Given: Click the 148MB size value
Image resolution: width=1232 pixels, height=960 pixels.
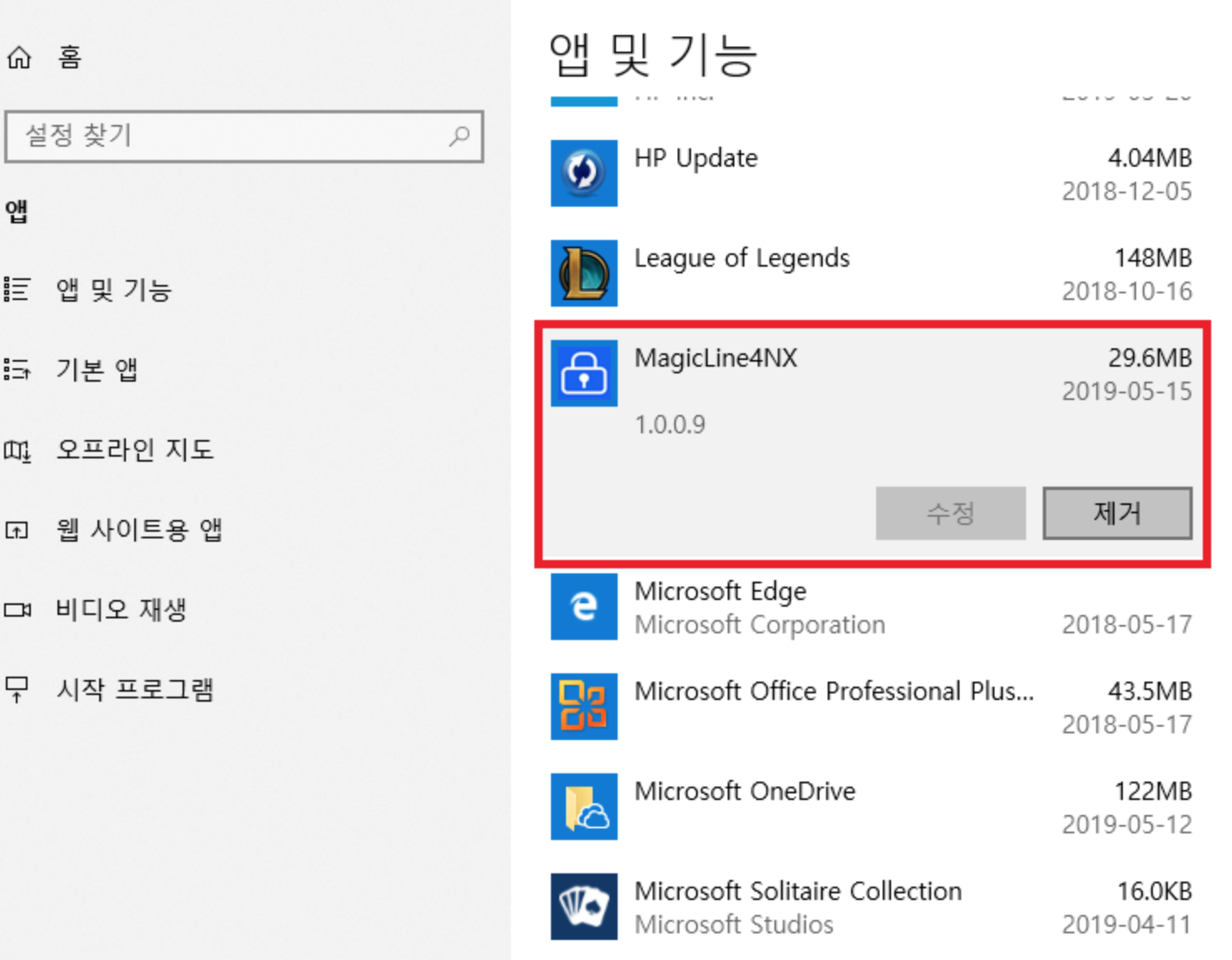Looking at the screenshot, I should point(1154,258).
